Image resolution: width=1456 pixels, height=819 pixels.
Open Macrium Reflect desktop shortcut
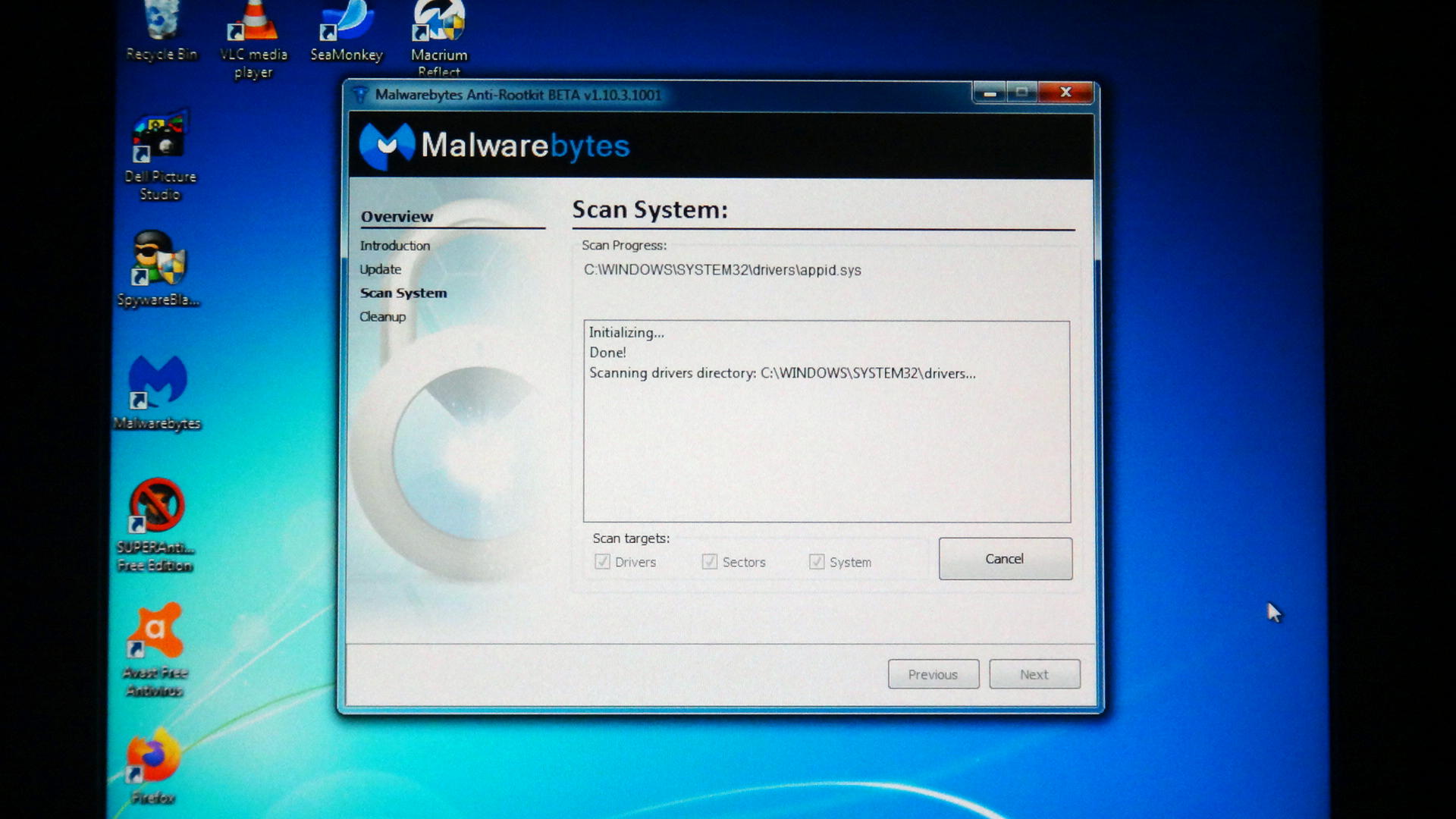pos(439,38)
